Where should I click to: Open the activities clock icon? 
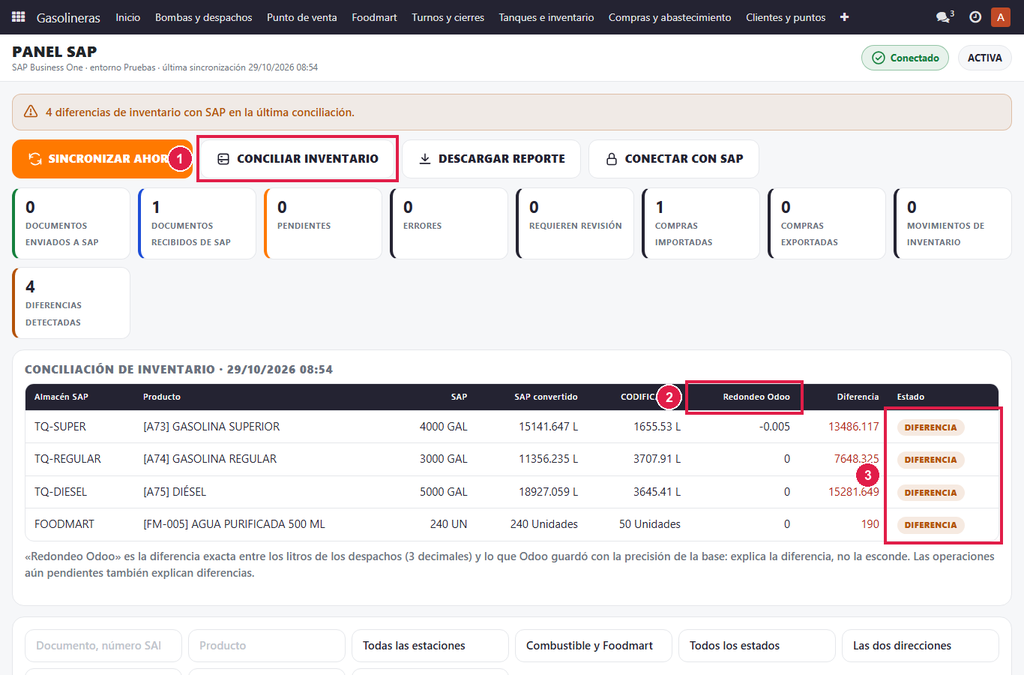pyautogui.click(x=975, y=17)
